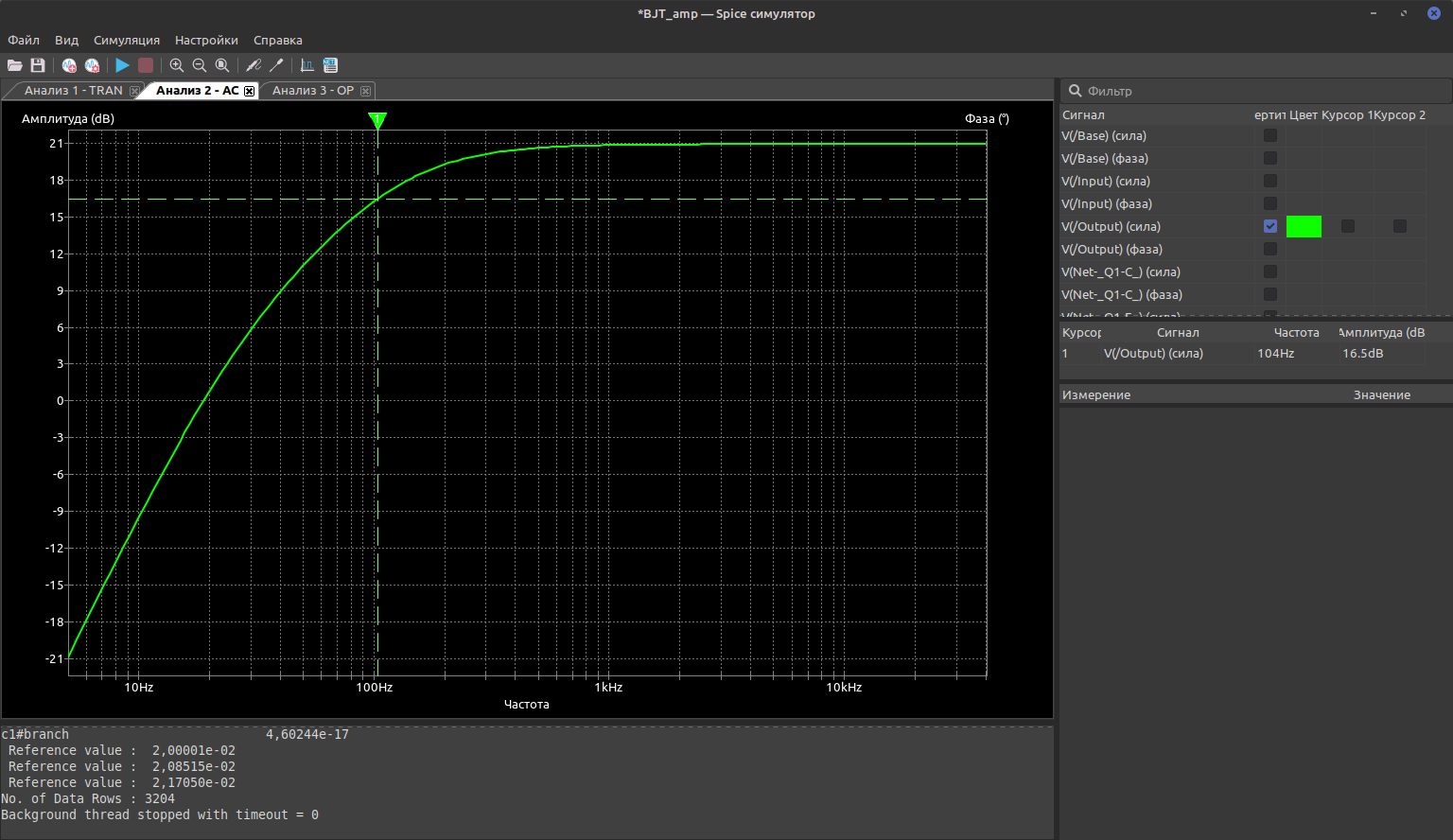Image resolution: width=1453 pixels, height=840 pixels.
Task: Click the zoom out magnifier icon
Action: [x=200, y=65]
